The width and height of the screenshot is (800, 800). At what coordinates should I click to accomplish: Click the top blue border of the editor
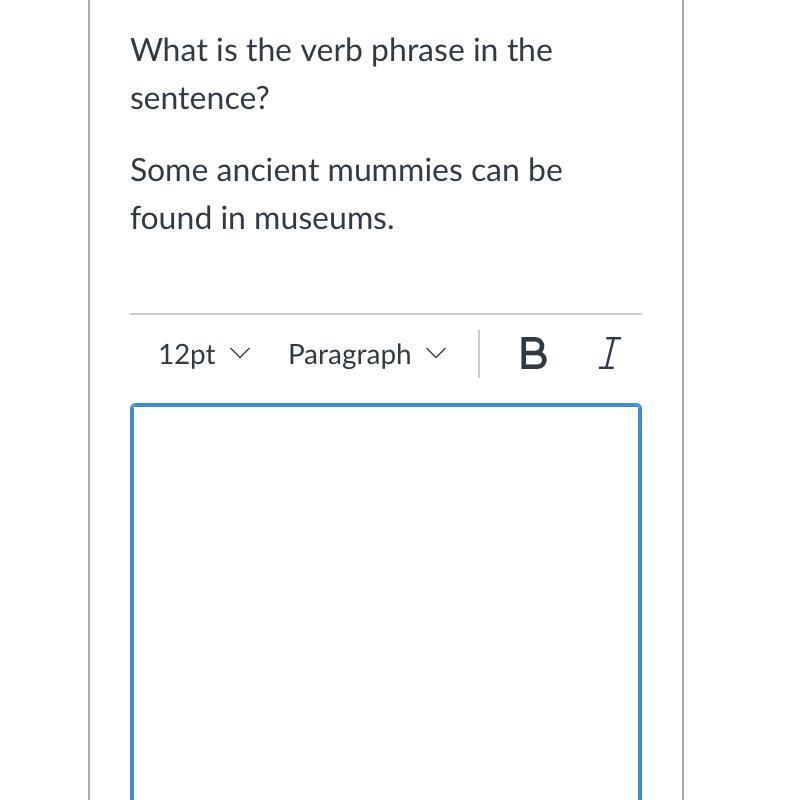(x=386, y=406)
